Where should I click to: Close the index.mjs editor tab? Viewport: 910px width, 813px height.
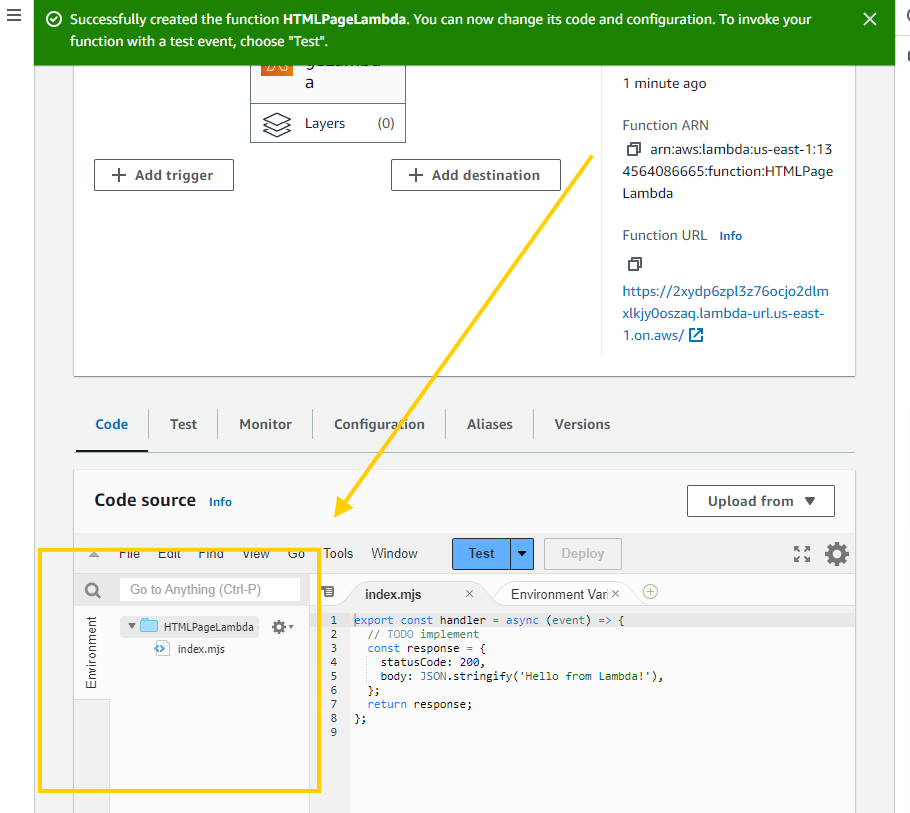[470, 594]
